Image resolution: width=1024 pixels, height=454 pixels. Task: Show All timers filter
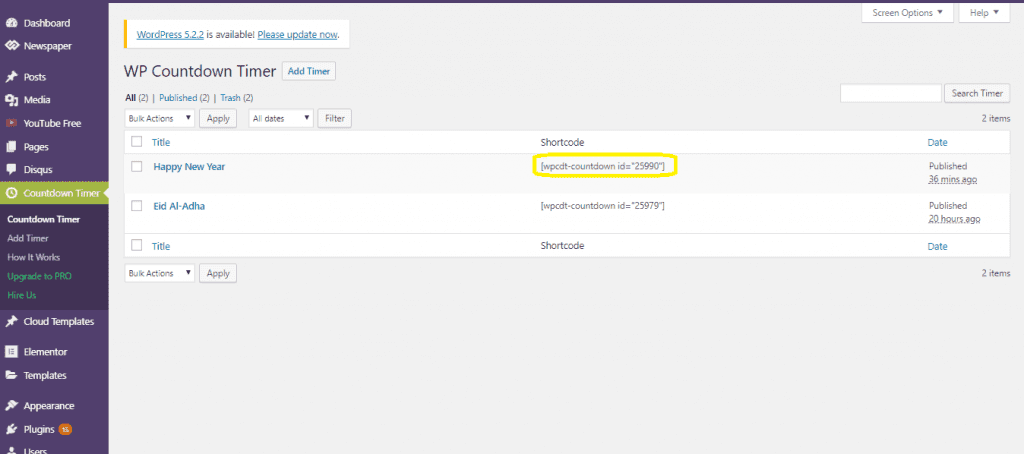130,97
